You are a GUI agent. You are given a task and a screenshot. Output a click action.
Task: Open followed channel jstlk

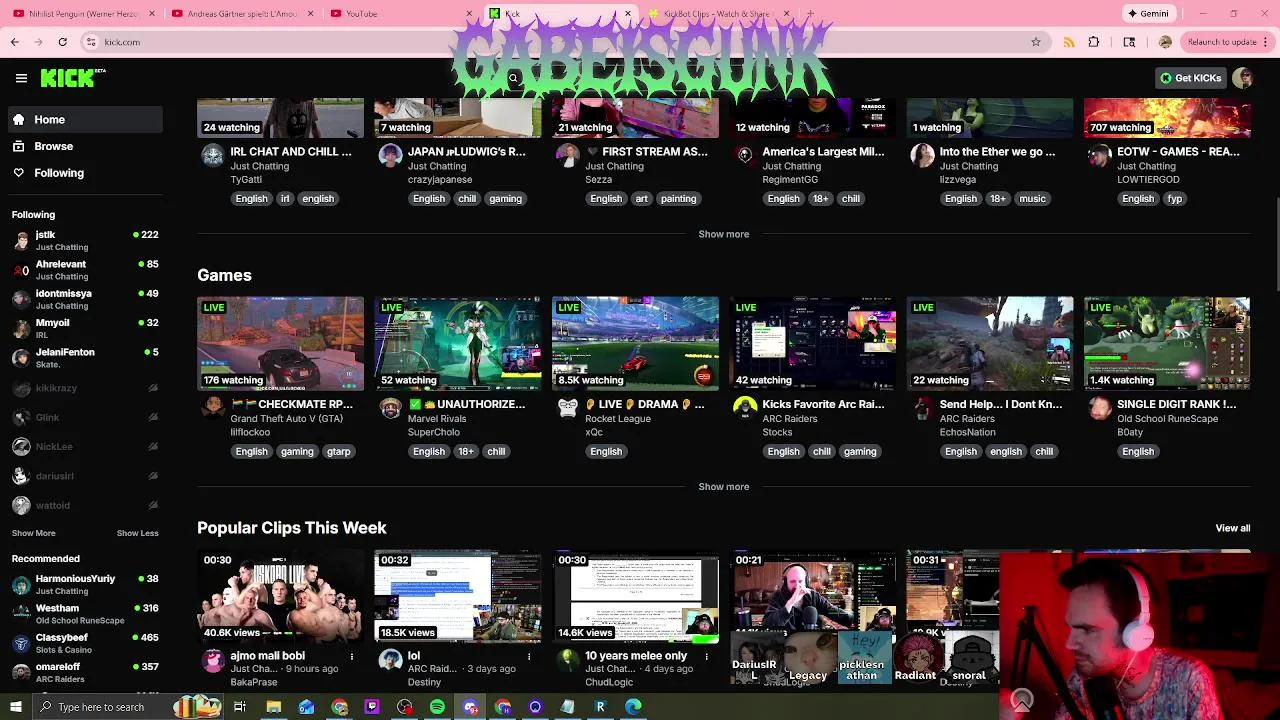point(85,240)
